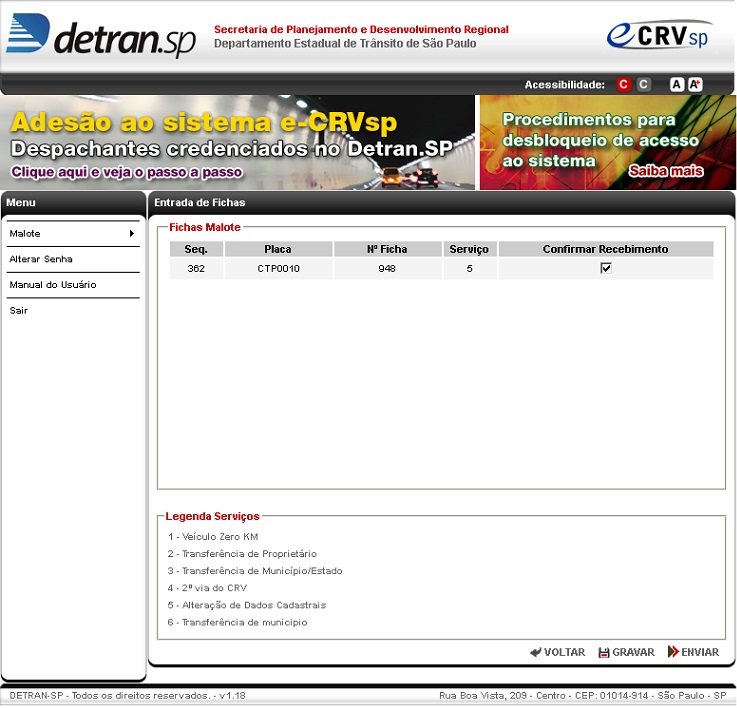Screen dimensions: 737x708
Task: Select sequence cell 362
Action: (x=196, y=269)
